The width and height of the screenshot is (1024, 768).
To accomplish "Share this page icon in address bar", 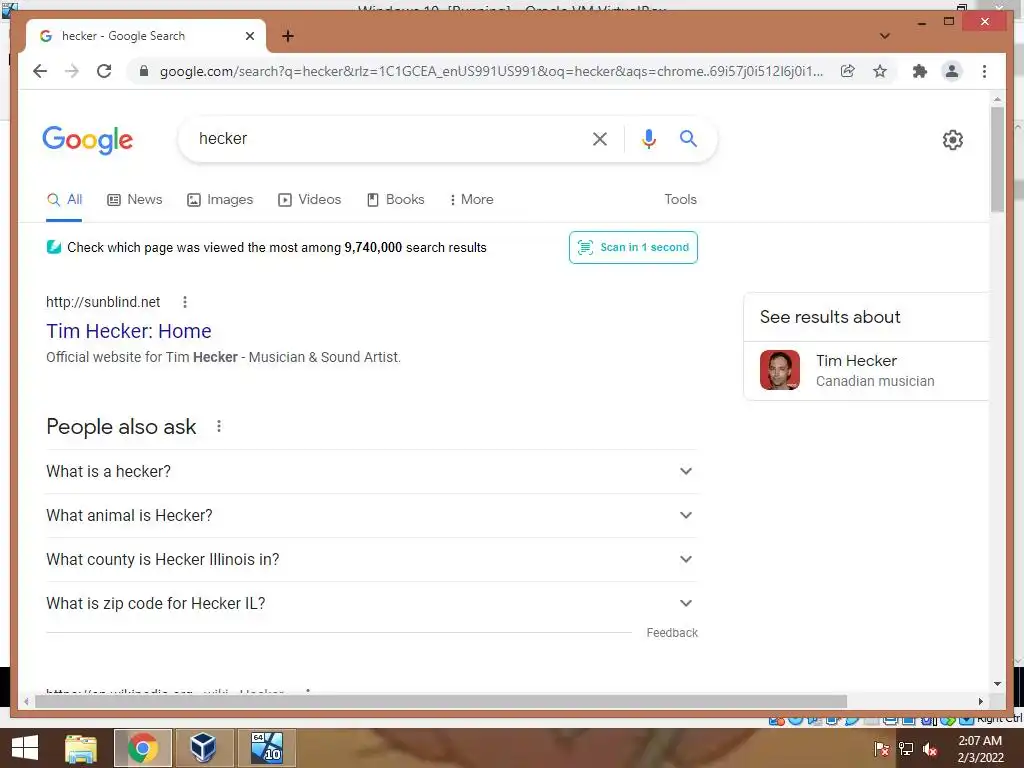I will [x=848, y=71].
